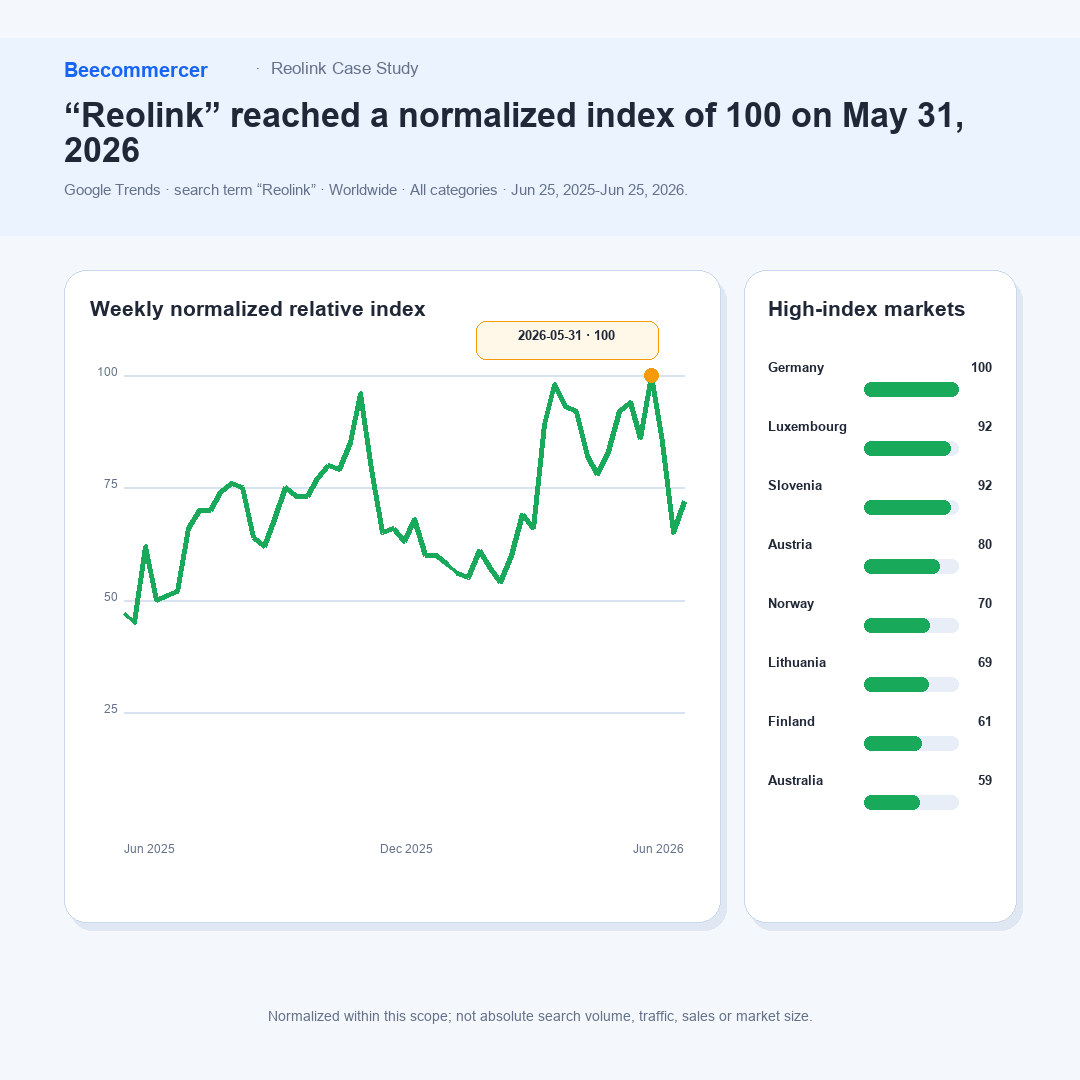Click the Lithuania value 69
The image size is (1080, 1080).
coord(985,663)
